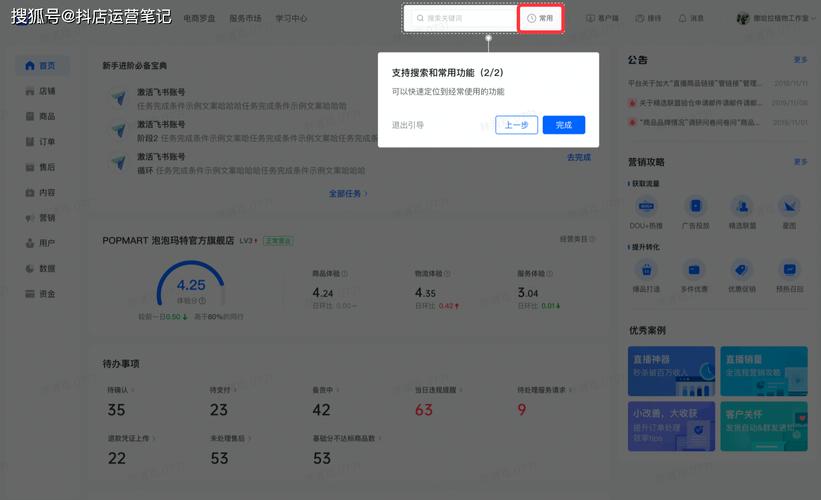Open the 服务市场 top menu

coord(246,18)
